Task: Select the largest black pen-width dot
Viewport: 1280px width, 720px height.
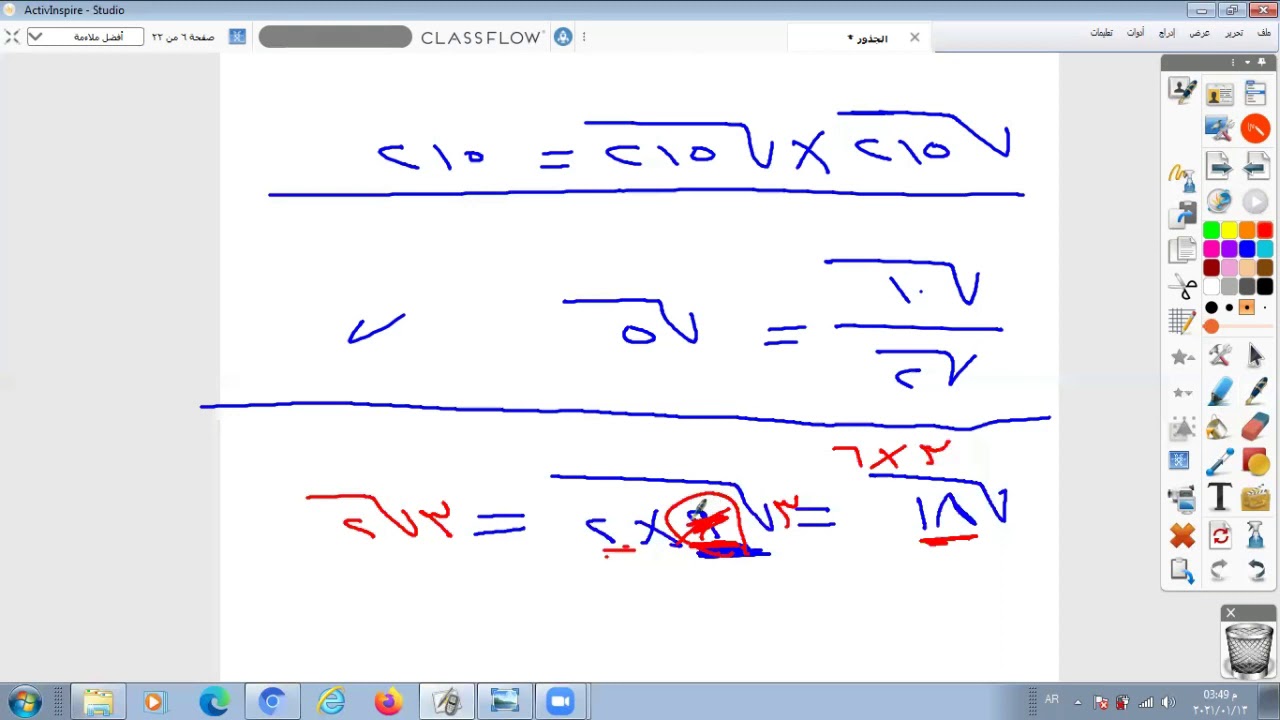Action: pyautogui.click(x=1211, y=308)
